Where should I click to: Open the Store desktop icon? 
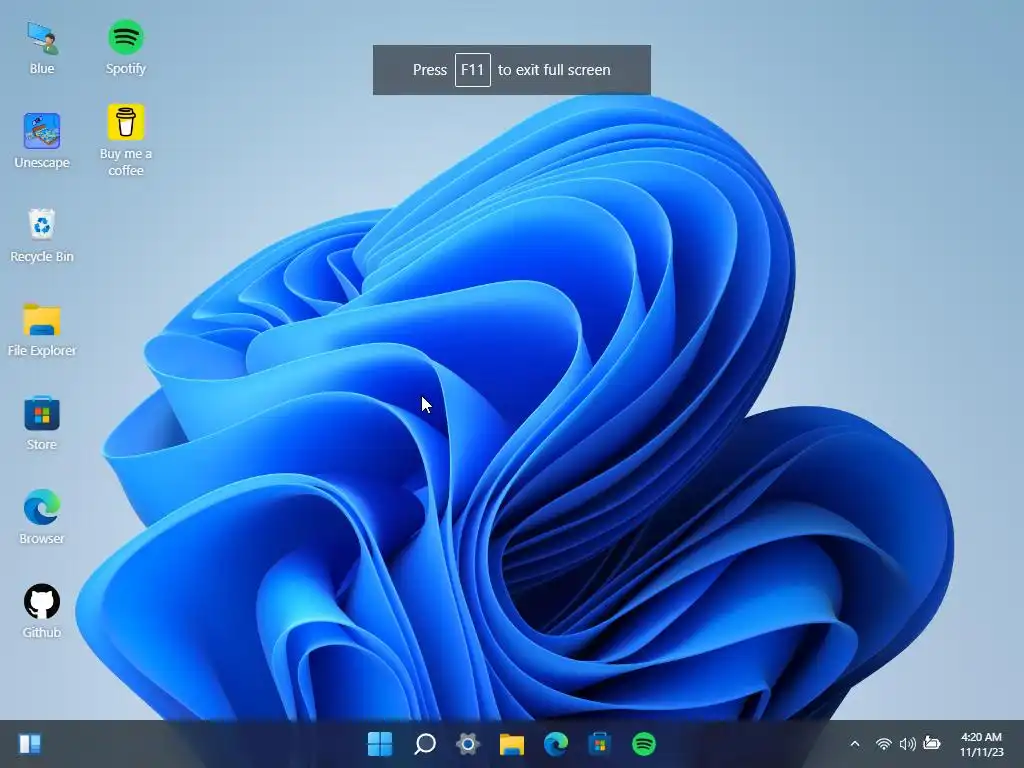click(x=42, y=423)
